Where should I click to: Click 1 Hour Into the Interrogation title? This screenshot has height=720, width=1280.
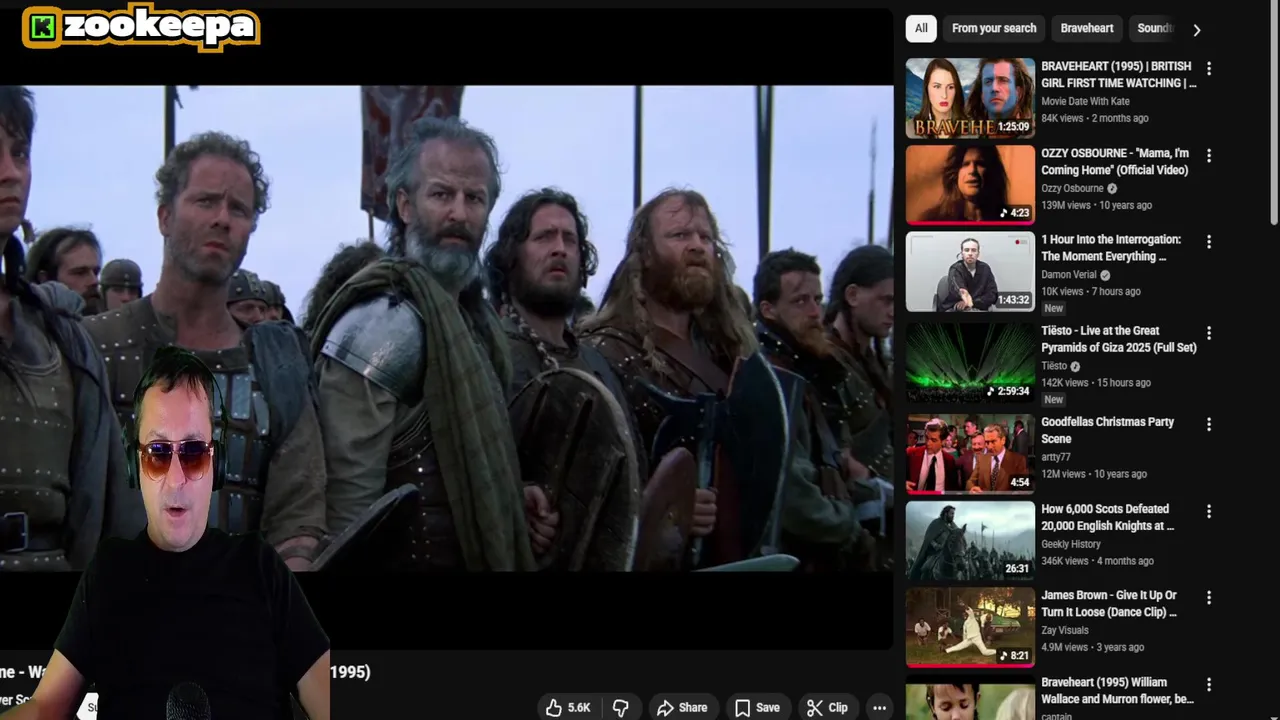(1111, 248)
